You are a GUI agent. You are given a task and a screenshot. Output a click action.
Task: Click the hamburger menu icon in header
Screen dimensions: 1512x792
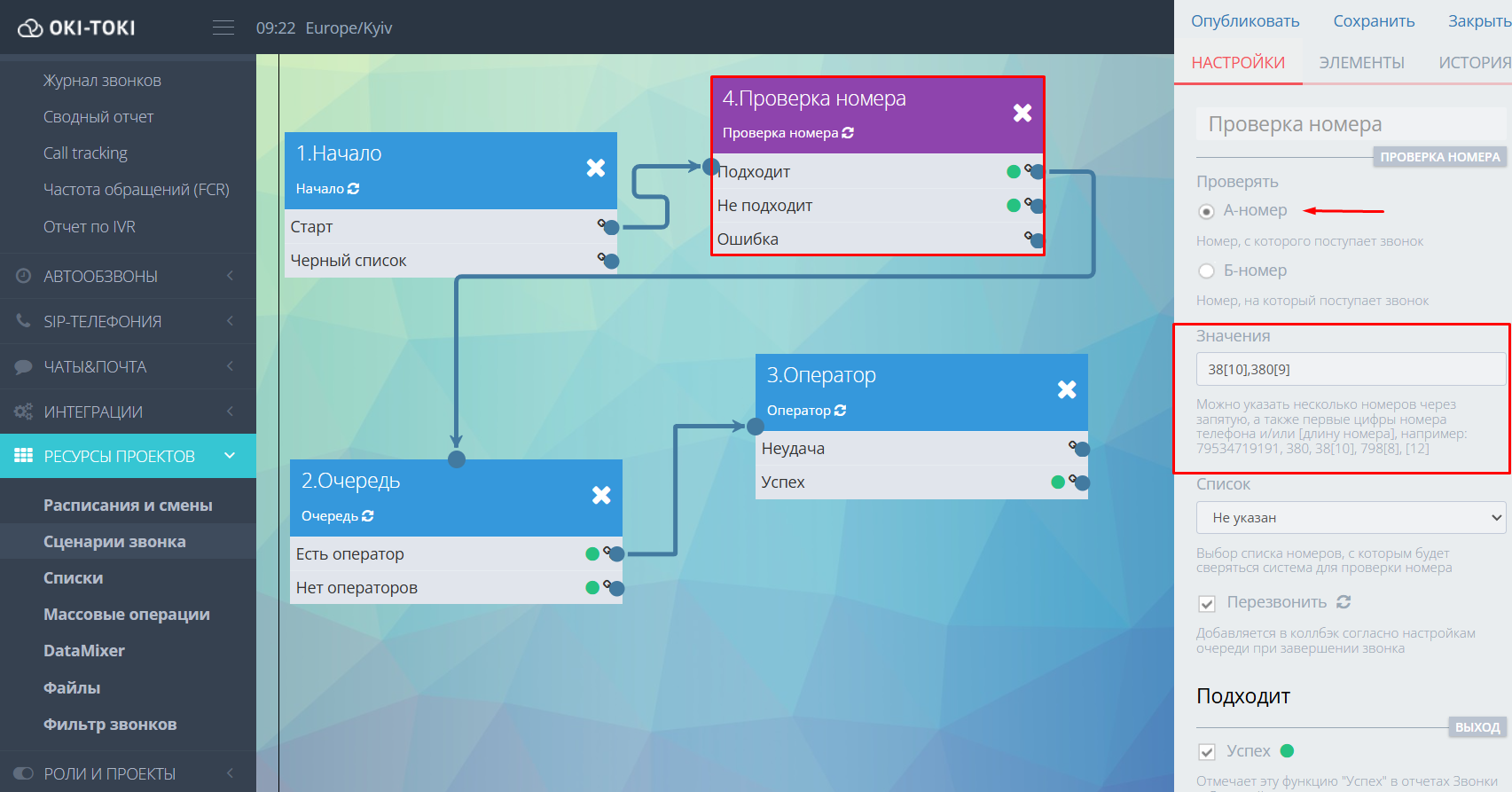[x=223, y=27]
